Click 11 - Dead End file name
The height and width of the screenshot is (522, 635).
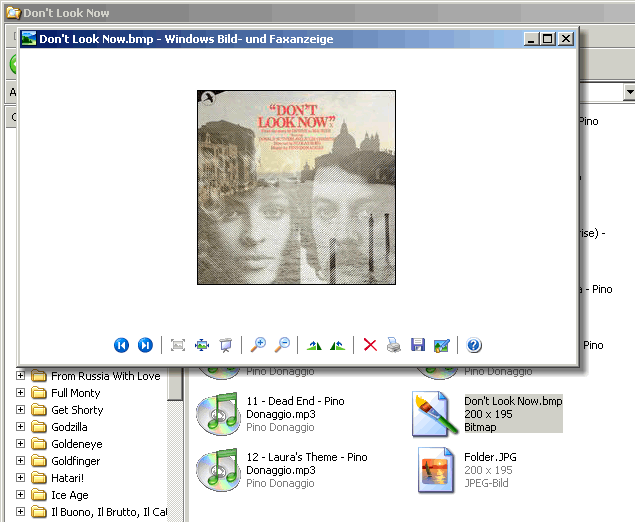coord(295,407)
